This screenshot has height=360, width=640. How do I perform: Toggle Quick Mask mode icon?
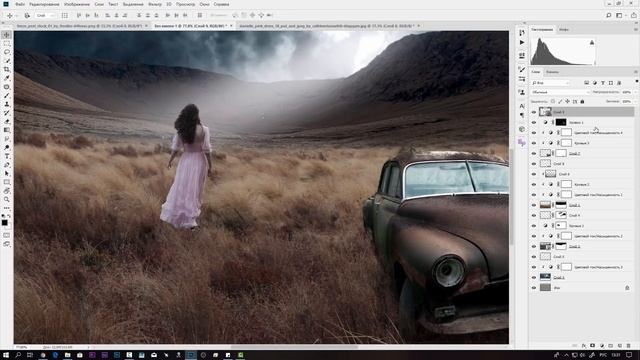point(7,235)
